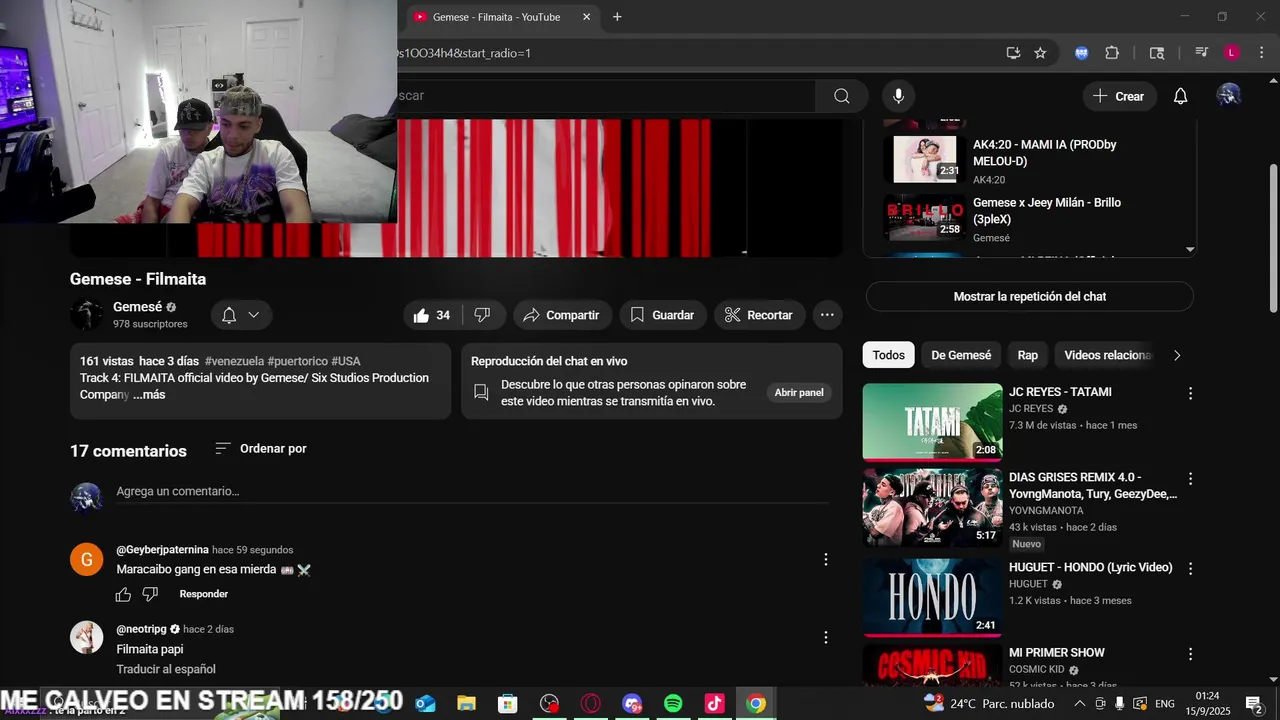This screenshot has height=720, width=1280.
Task: Click the 'Guardar' save button
Action: tap(663, 315)
